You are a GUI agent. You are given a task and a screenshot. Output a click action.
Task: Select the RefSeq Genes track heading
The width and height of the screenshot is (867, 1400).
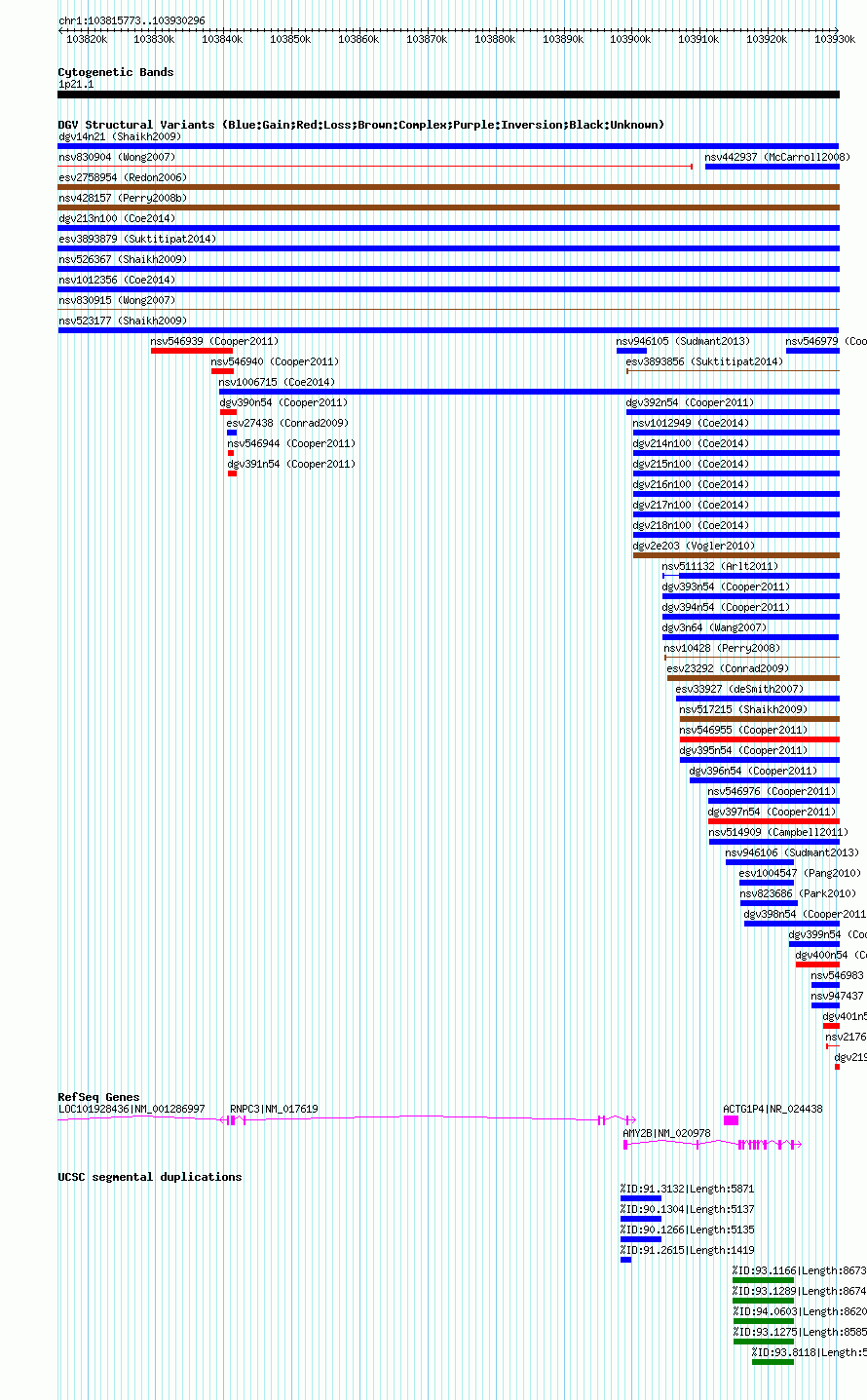(98, 1097)
